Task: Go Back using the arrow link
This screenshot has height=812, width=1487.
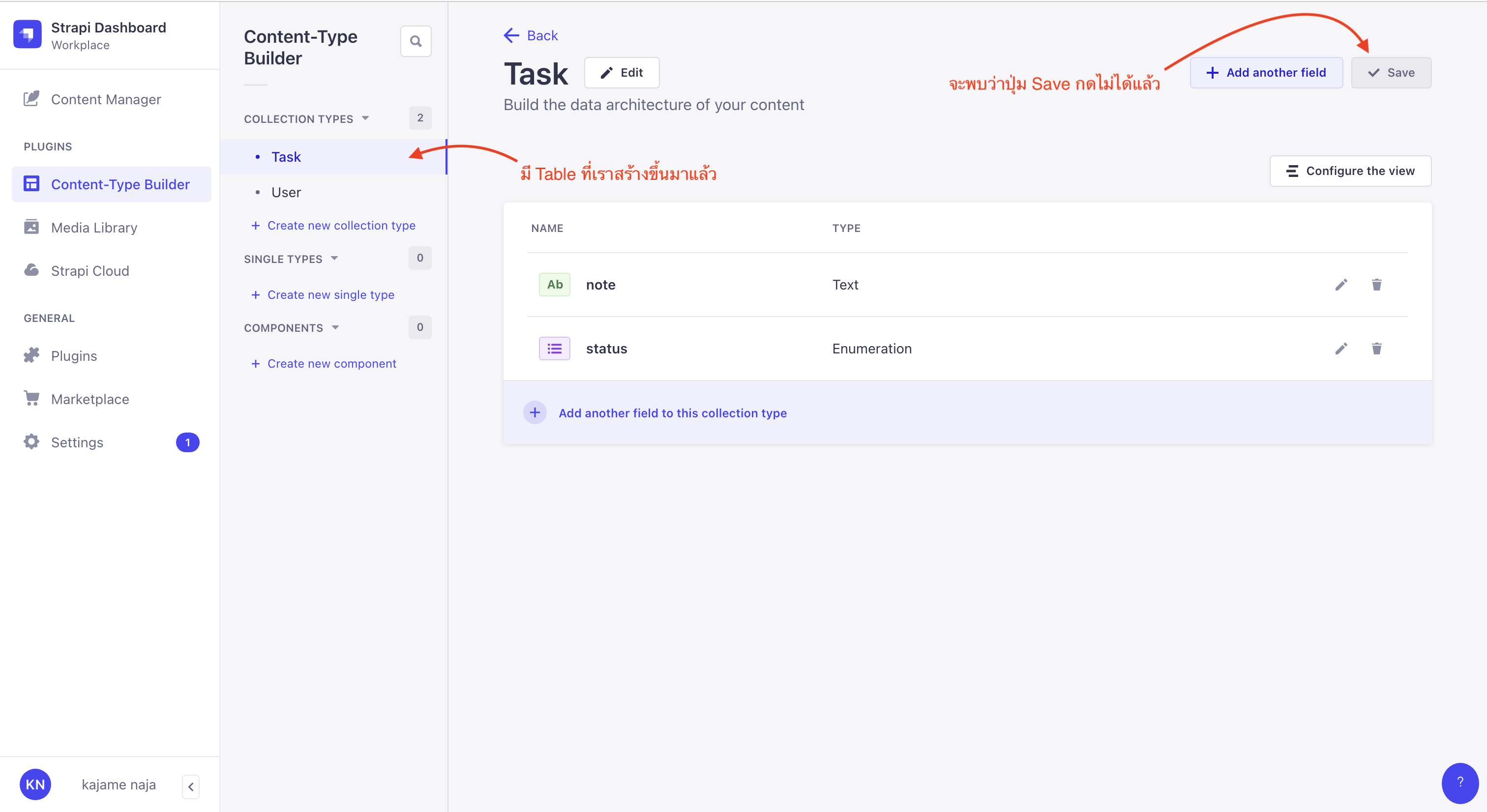Action: [x=531, y=35]
